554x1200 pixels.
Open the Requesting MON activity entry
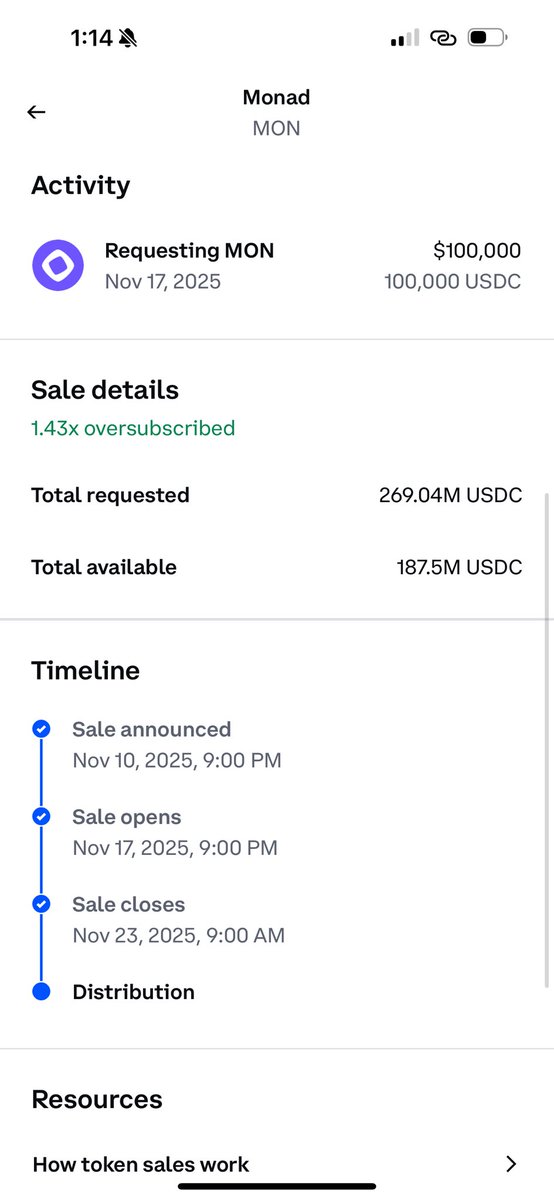(x=277, y=266)
